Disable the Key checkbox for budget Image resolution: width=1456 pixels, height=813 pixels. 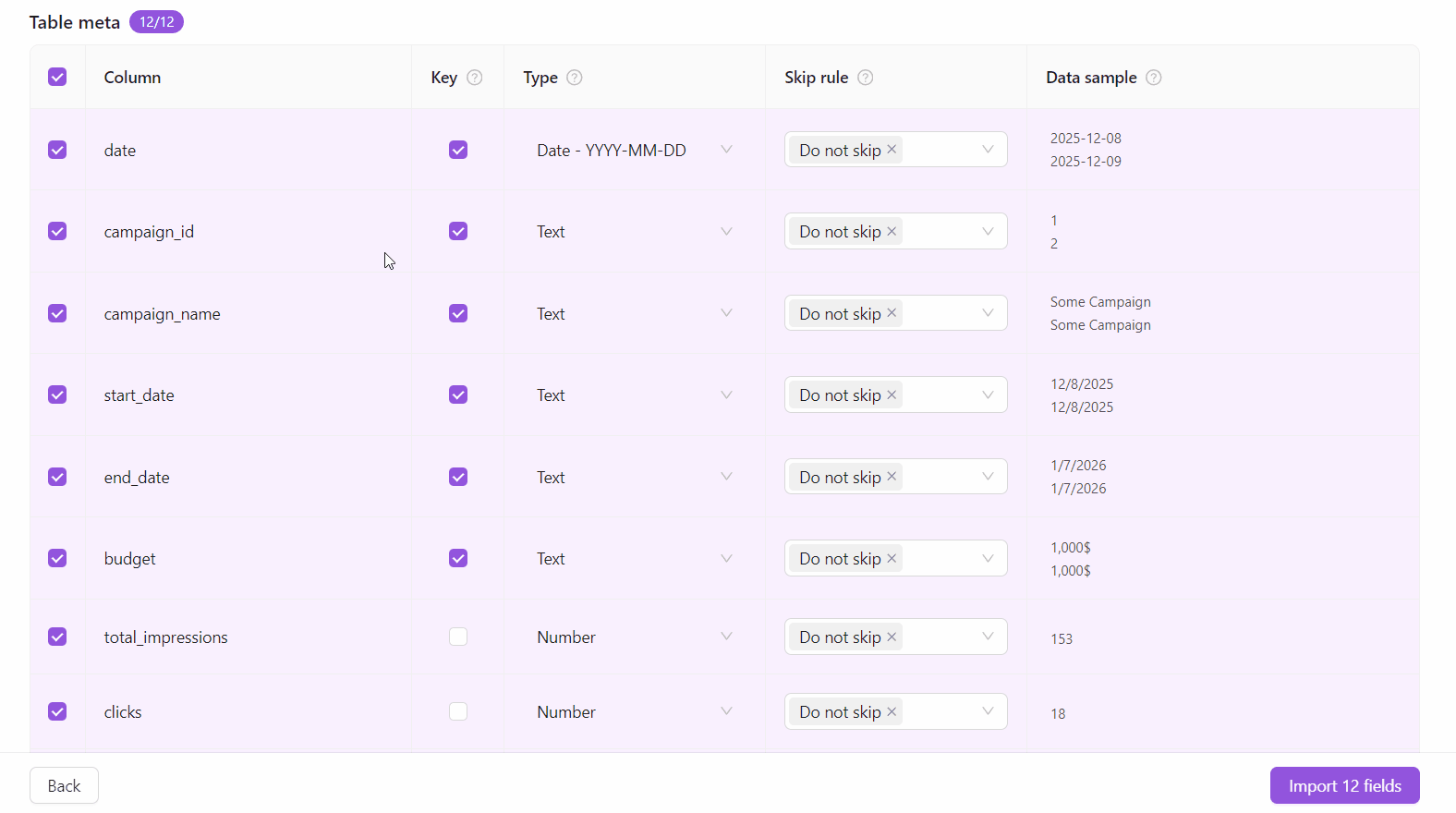[458, 558]
